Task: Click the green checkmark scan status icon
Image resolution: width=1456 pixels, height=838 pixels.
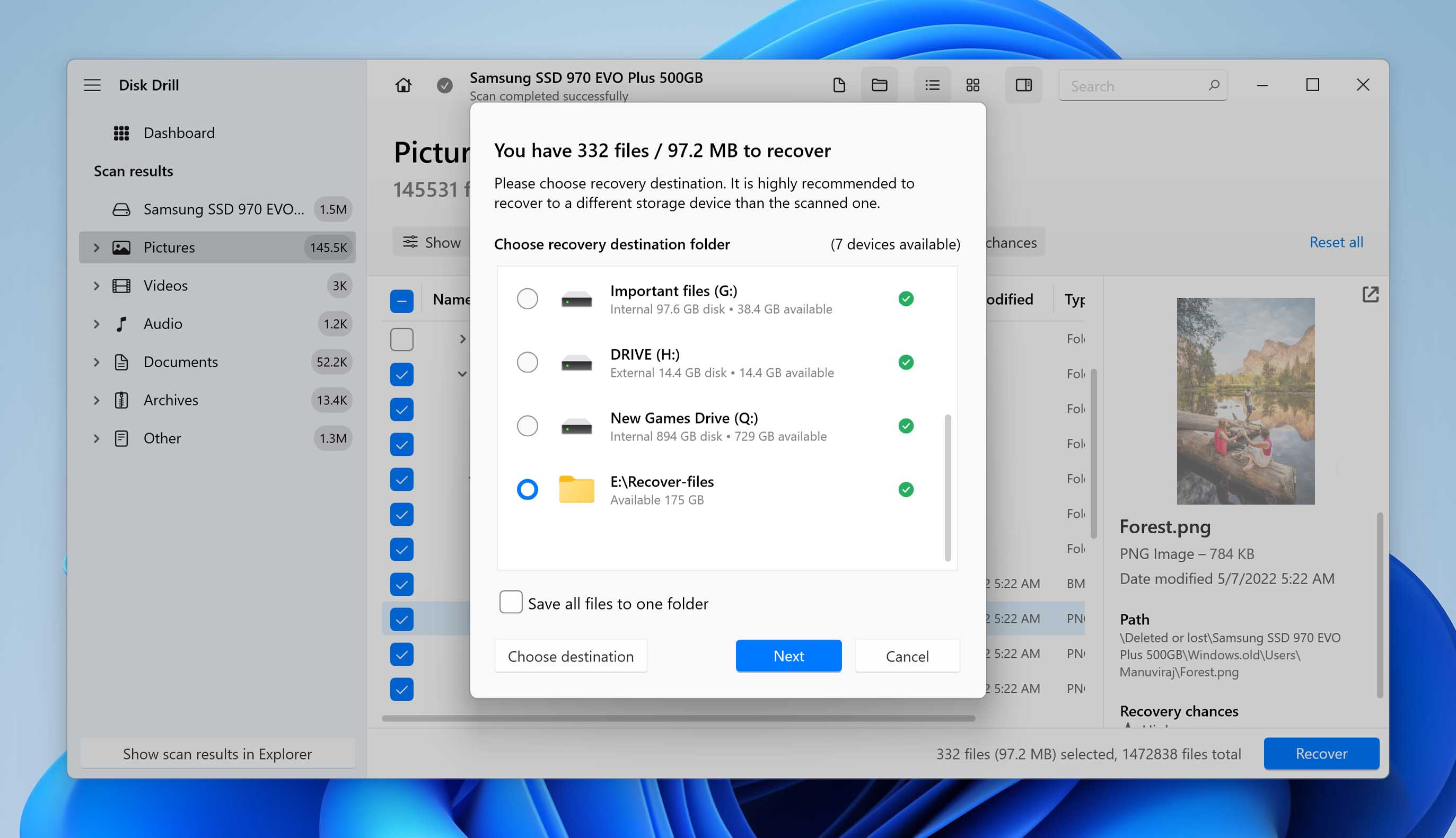Action: coord(444,84)
